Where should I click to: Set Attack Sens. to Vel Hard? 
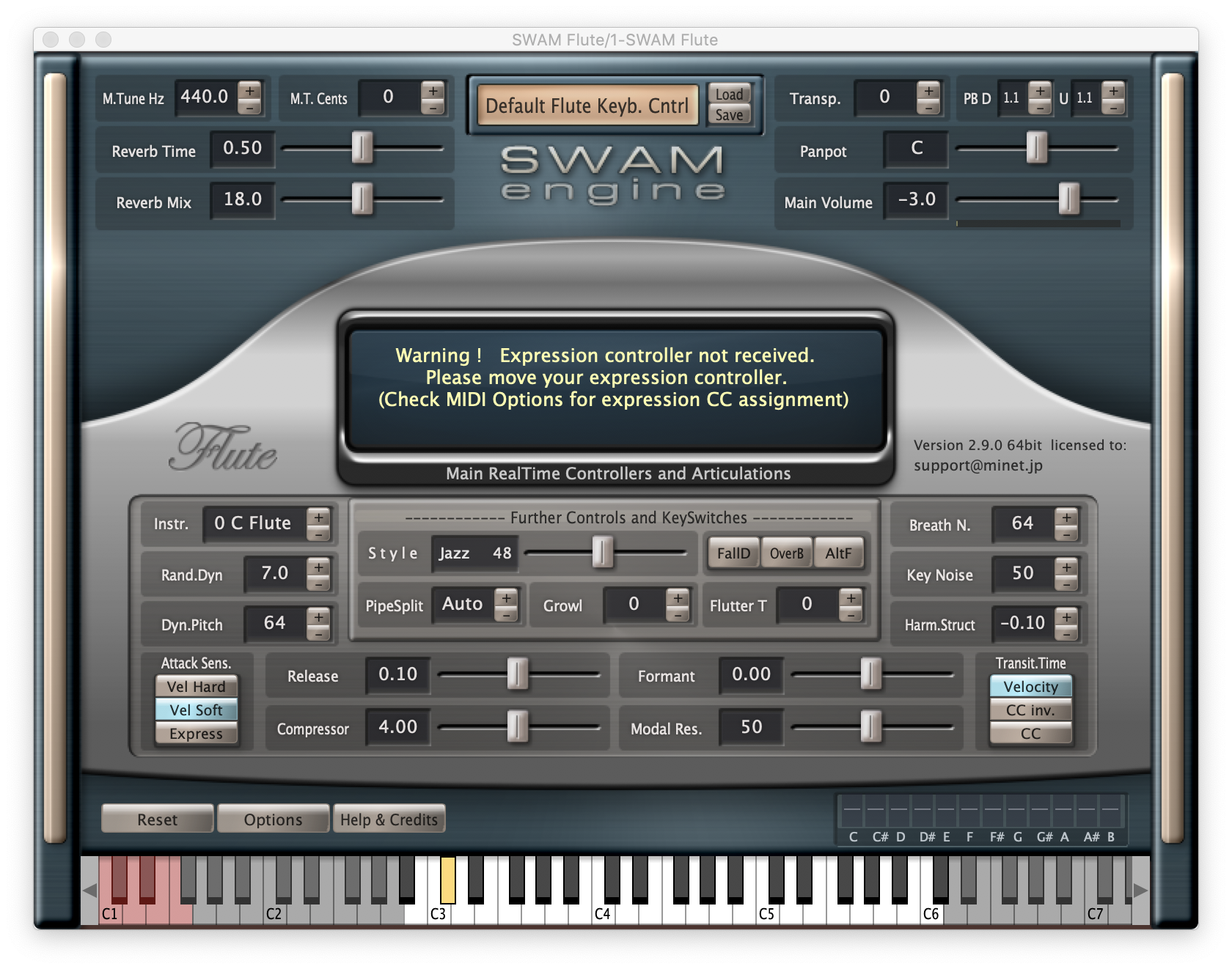196,686
